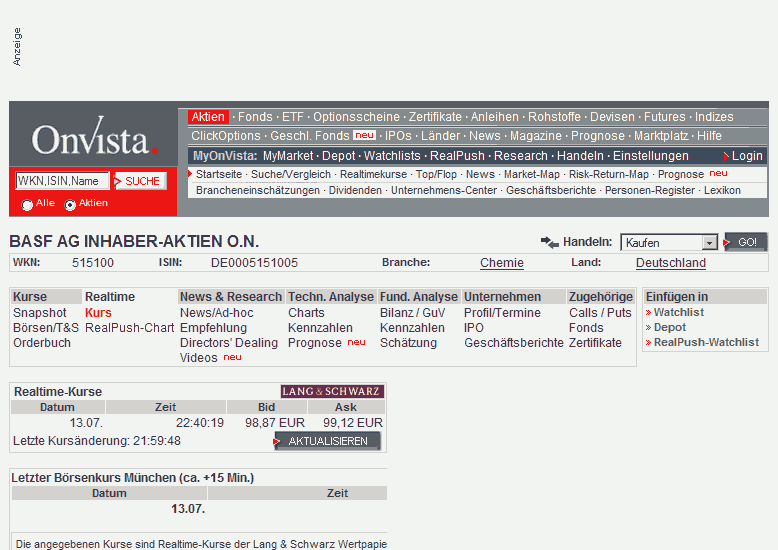This screenshot has width=778, height=550.
Task: Open the Snapshot link under Kurse
Action: (40, 313)
